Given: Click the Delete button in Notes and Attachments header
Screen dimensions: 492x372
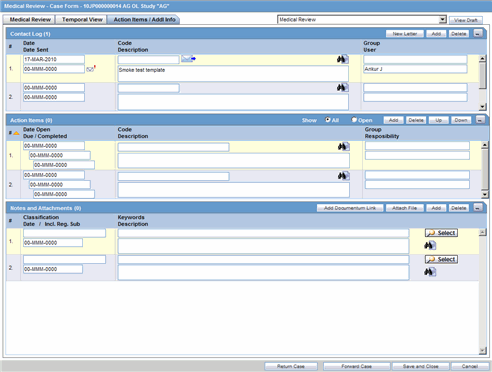Looking at the screenshot, I should click(x=459, y=208).
